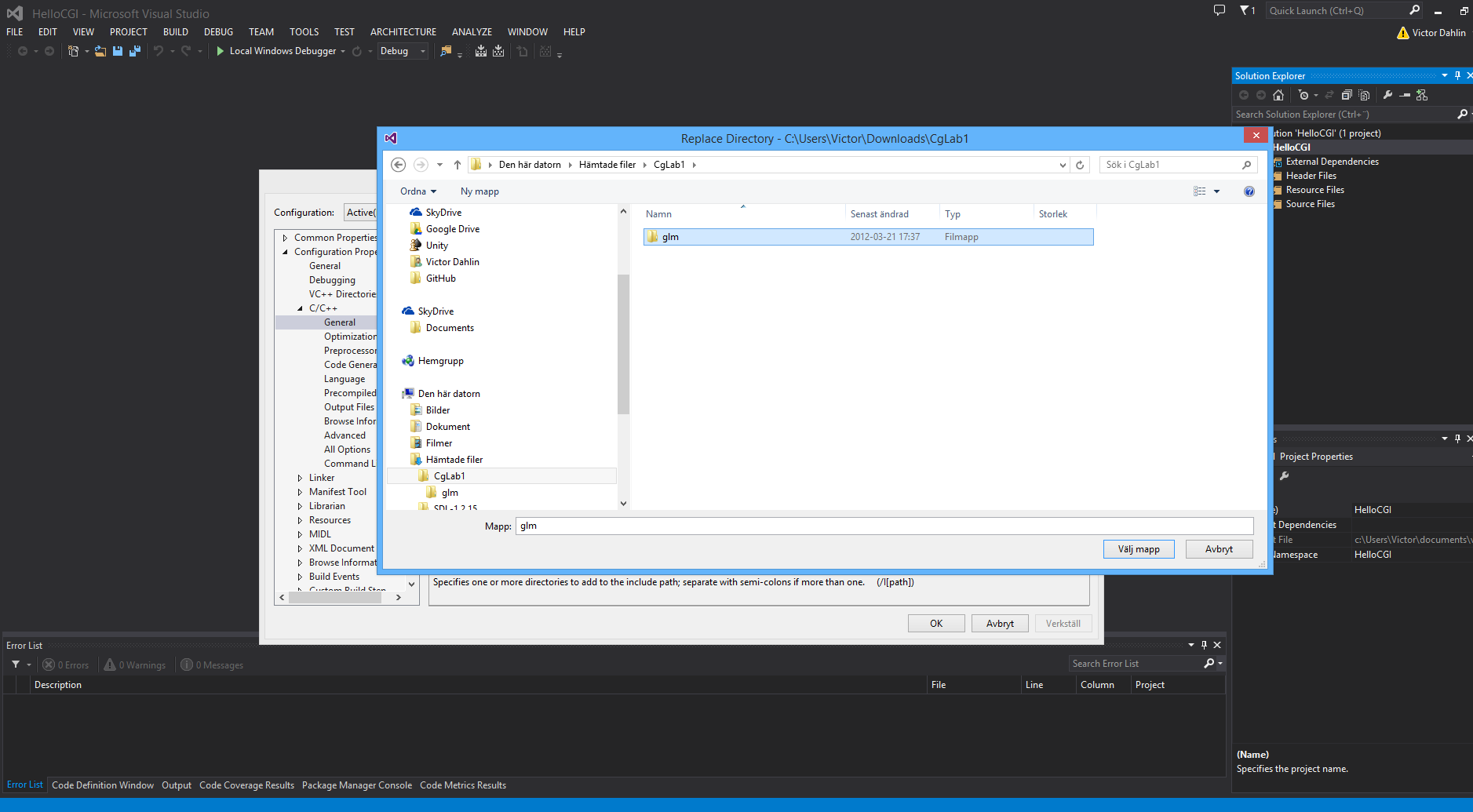Open the Debug configuration dropdown
This screenshot has height=812, width=1473.
pyautogui.click(x=403, y=51)
